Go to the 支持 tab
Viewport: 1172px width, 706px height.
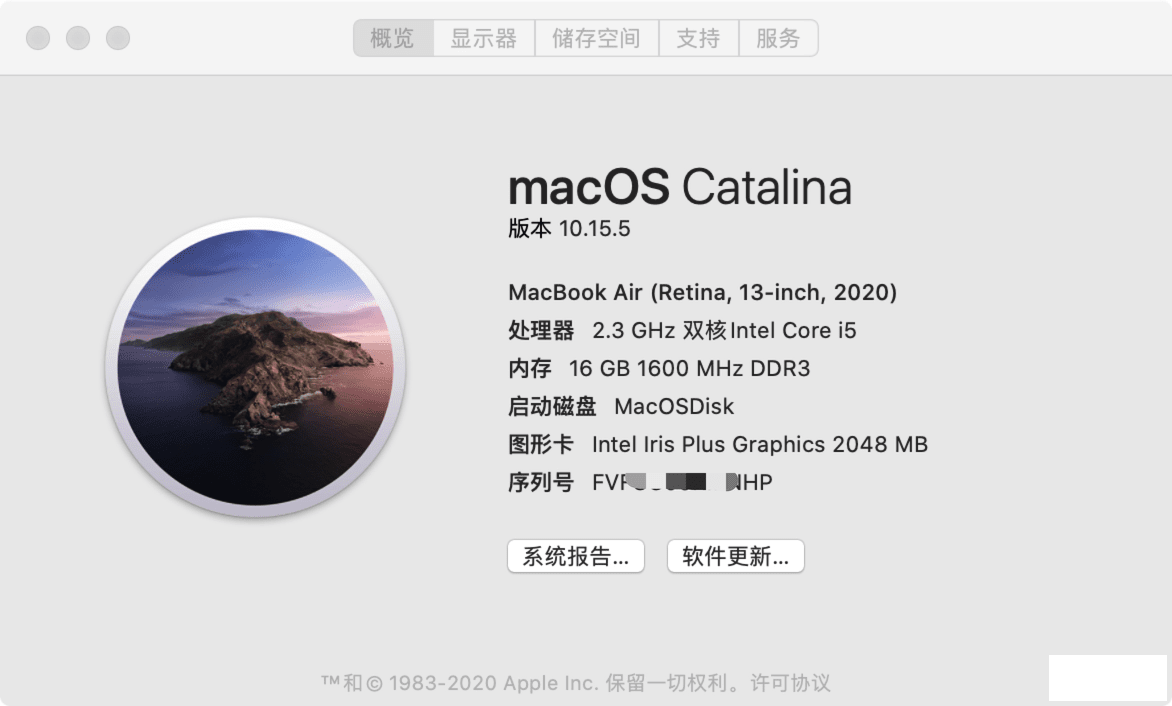point(699,38)
